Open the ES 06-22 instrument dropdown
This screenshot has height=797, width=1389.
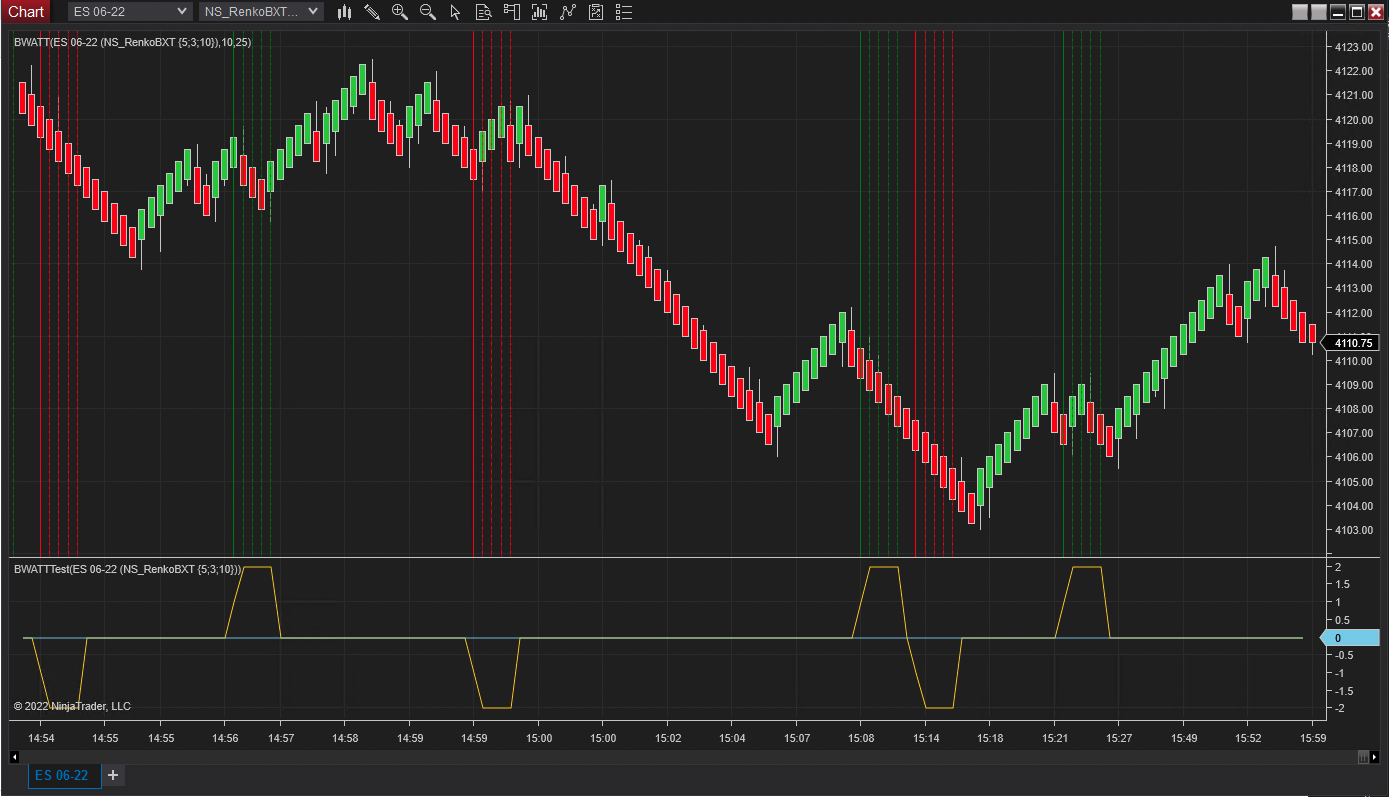(129, 11)
